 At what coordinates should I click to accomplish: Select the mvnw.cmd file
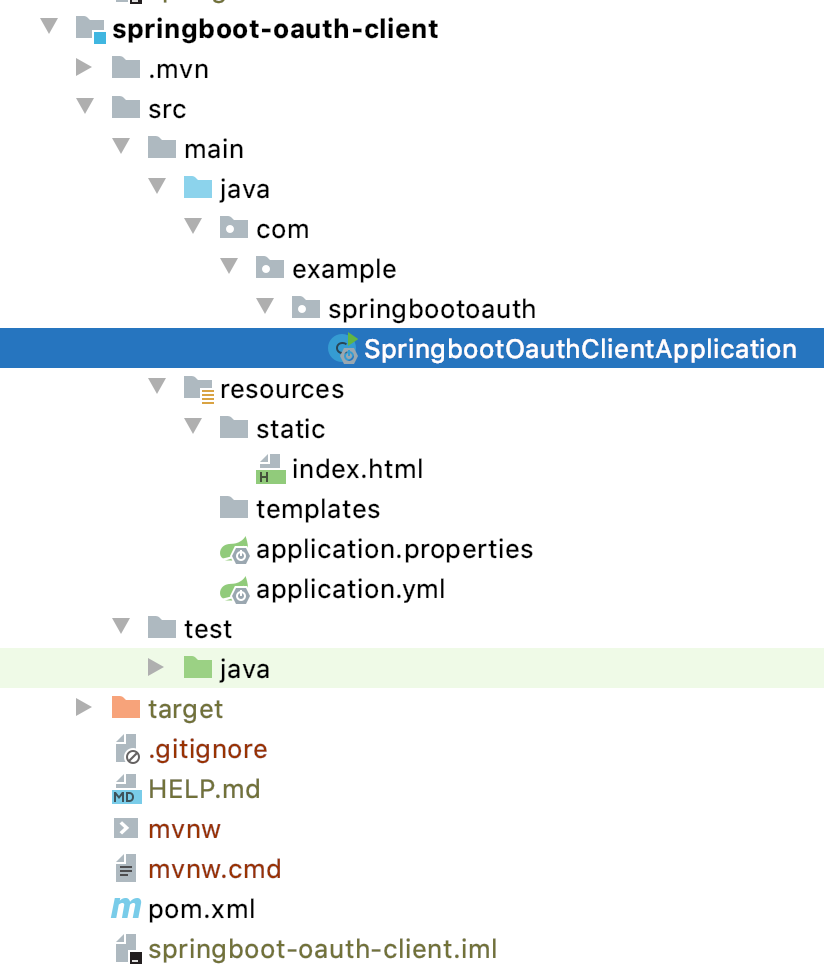(x=214, y=869)
